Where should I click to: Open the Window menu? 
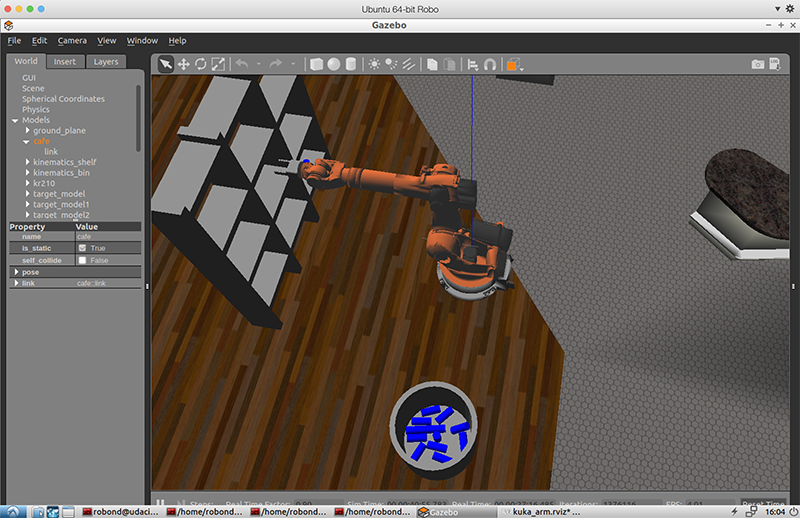pyautogui.click(x=142, y=41)
